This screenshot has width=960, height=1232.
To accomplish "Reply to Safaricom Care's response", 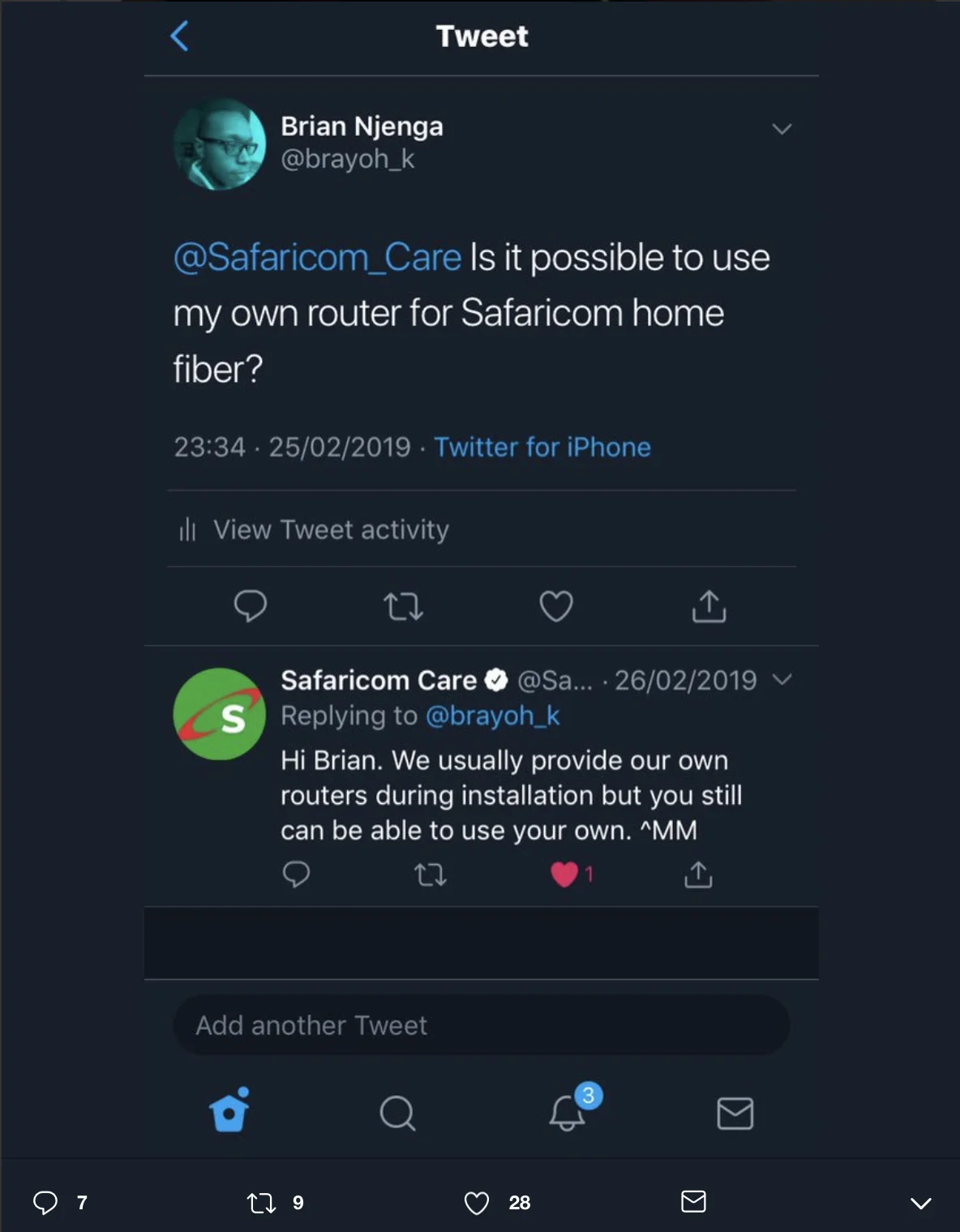I will click(296, 875).
